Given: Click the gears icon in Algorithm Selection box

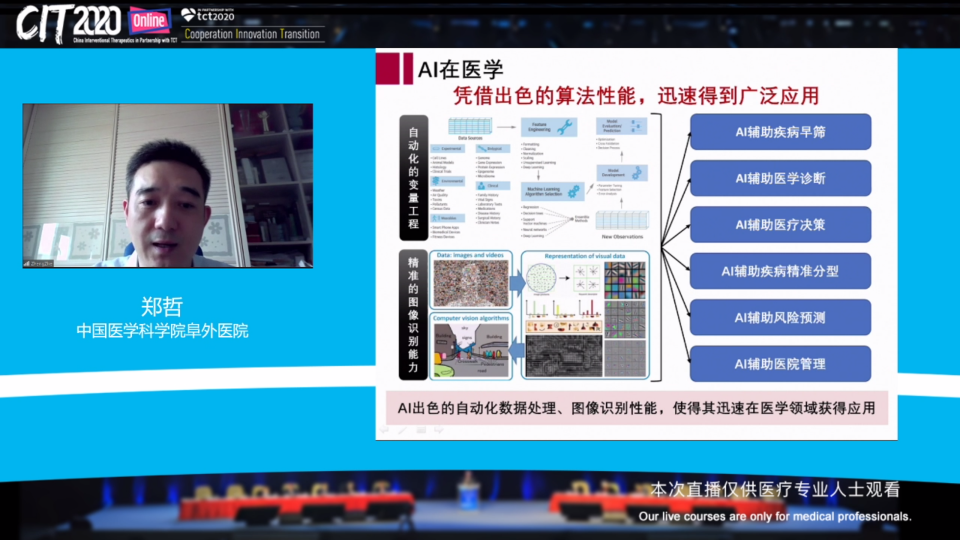Looking at the screenshot, I should pos(574,189).
